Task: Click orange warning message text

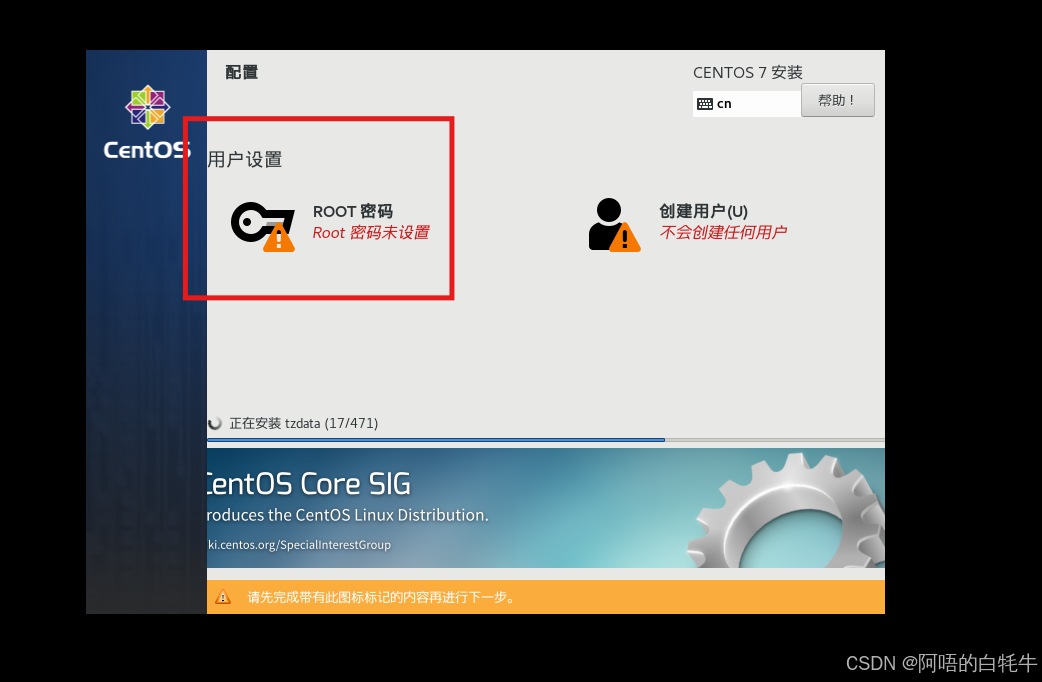Action: (x=382, y=598)
